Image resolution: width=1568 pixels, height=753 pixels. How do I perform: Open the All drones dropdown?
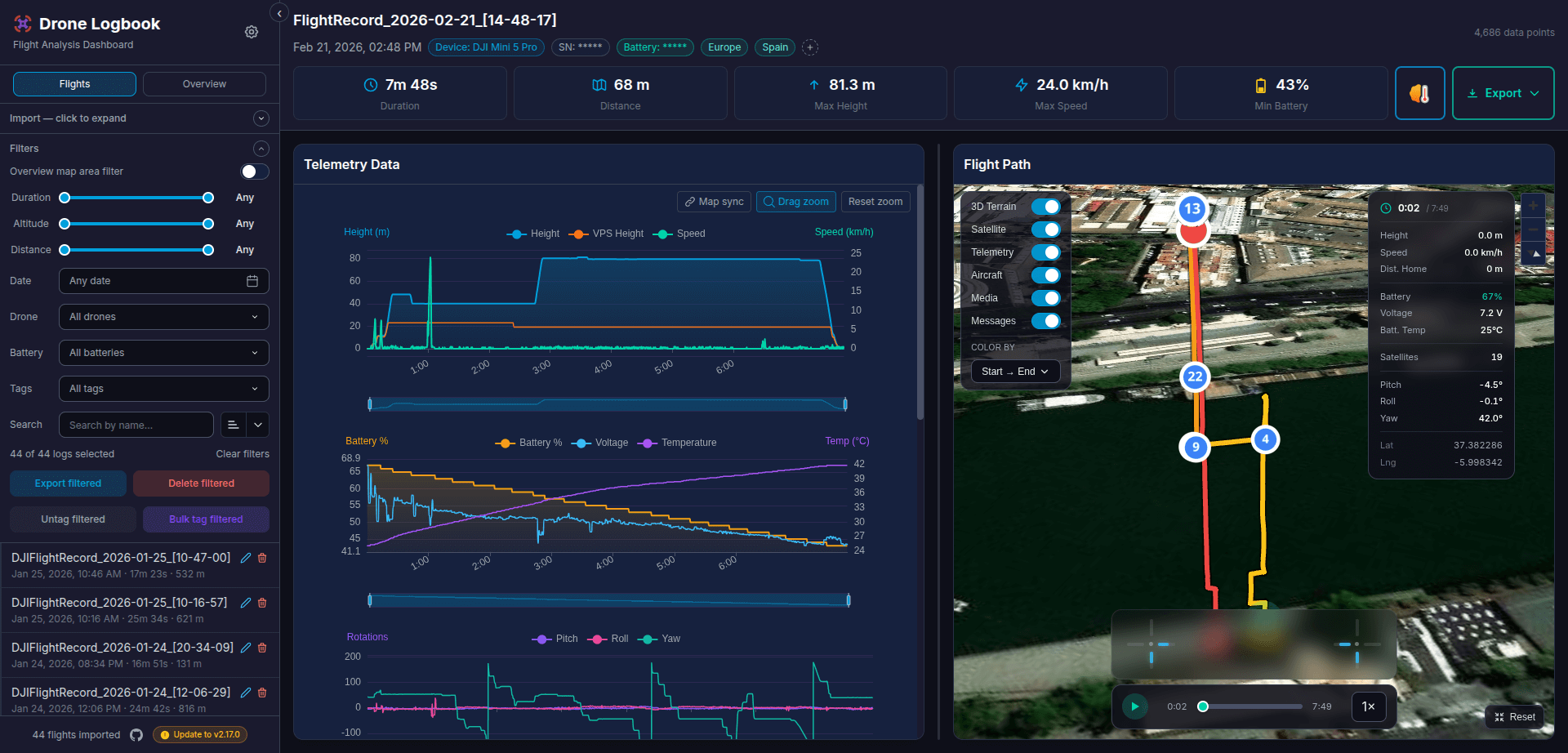163,317
